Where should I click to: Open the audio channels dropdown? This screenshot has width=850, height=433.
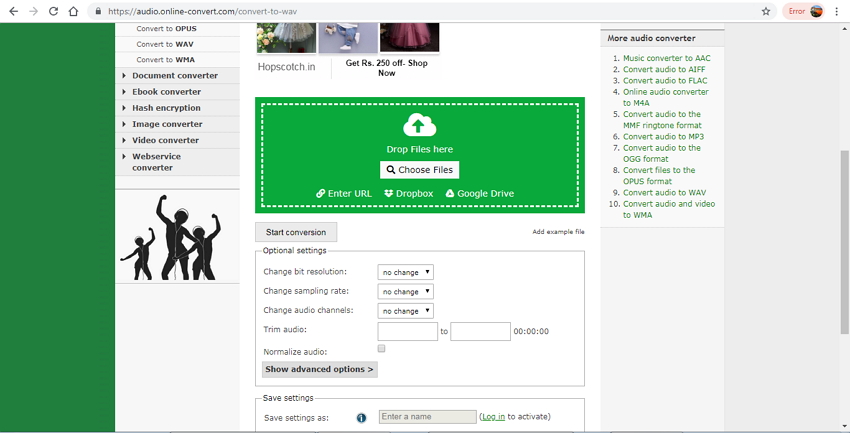(x=405, y=311)
